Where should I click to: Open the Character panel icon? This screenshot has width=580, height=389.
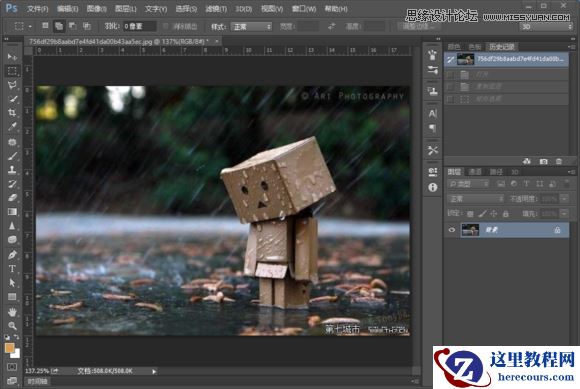tap(432, 113)
